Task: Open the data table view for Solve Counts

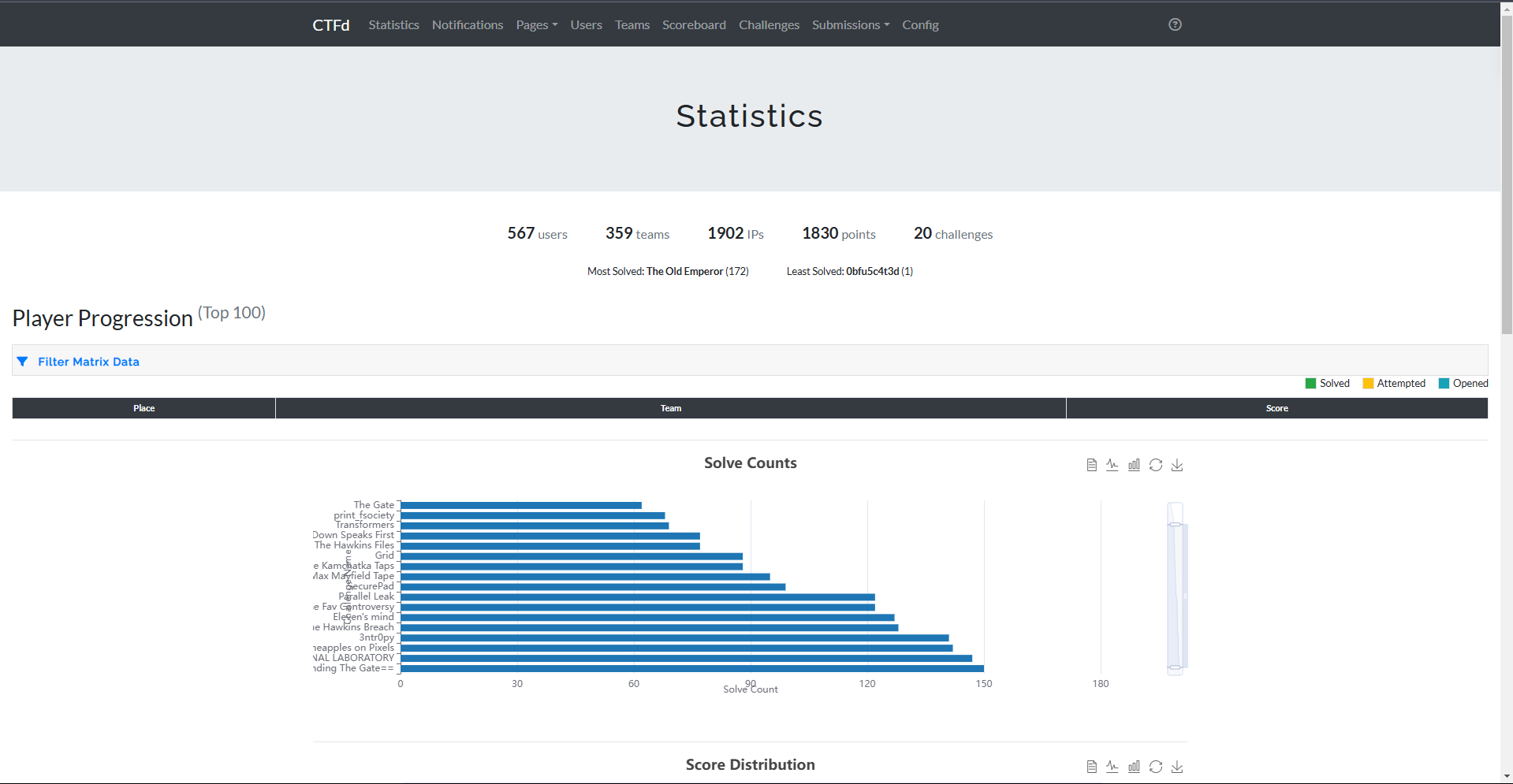Action: (x=1091, y=465)
